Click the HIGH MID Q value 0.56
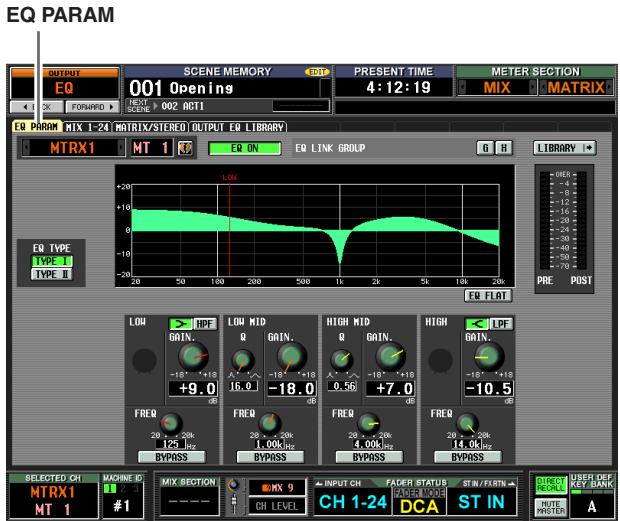620x521 pixels. pyautogui.click(x=342, y=386)
